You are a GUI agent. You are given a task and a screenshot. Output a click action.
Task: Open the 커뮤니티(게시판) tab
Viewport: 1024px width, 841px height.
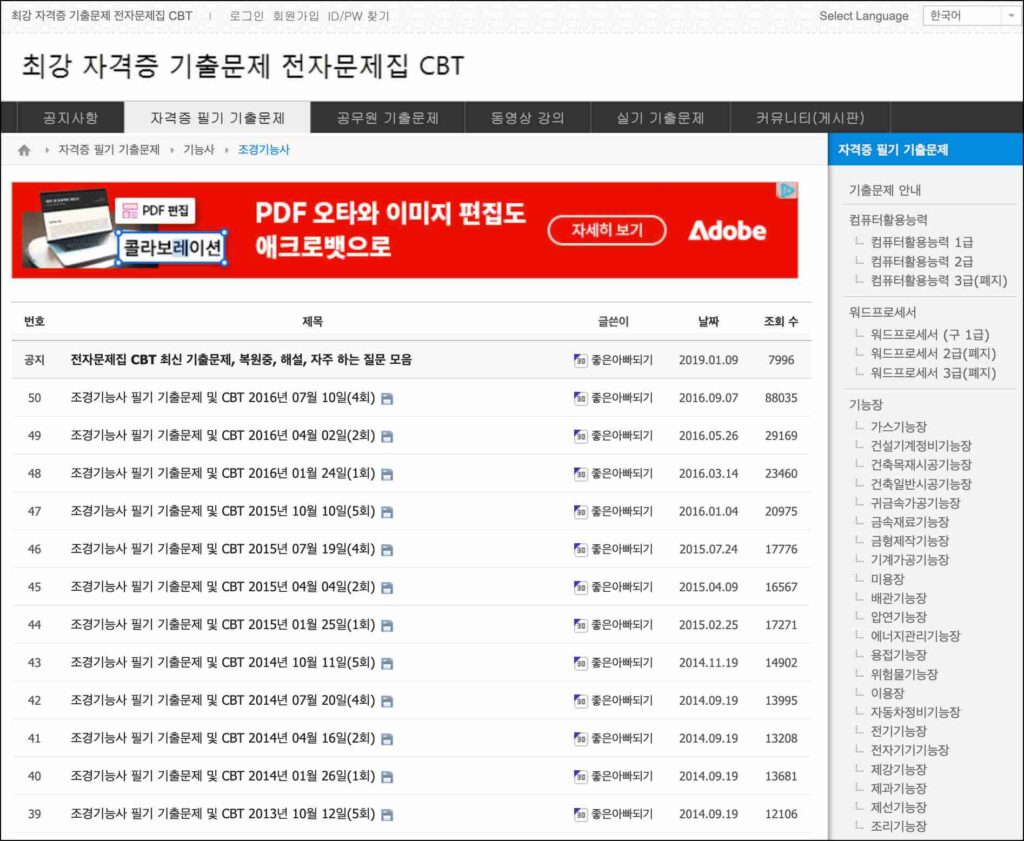[810, 118]
